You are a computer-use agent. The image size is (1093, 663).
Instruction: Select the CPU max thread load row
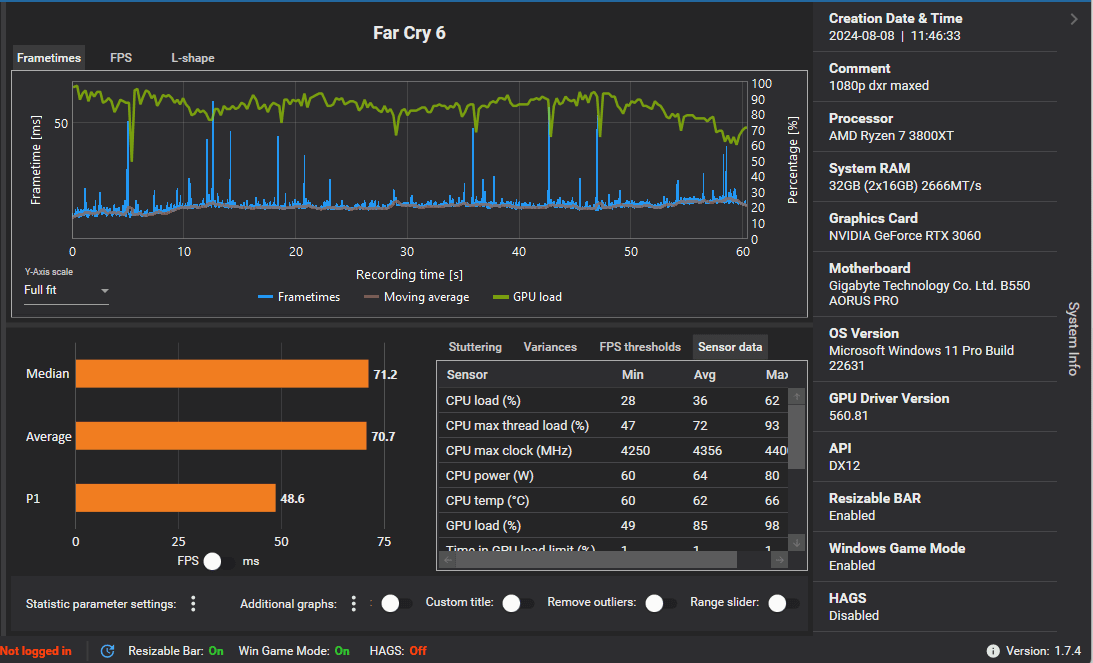tap(613, 425)
